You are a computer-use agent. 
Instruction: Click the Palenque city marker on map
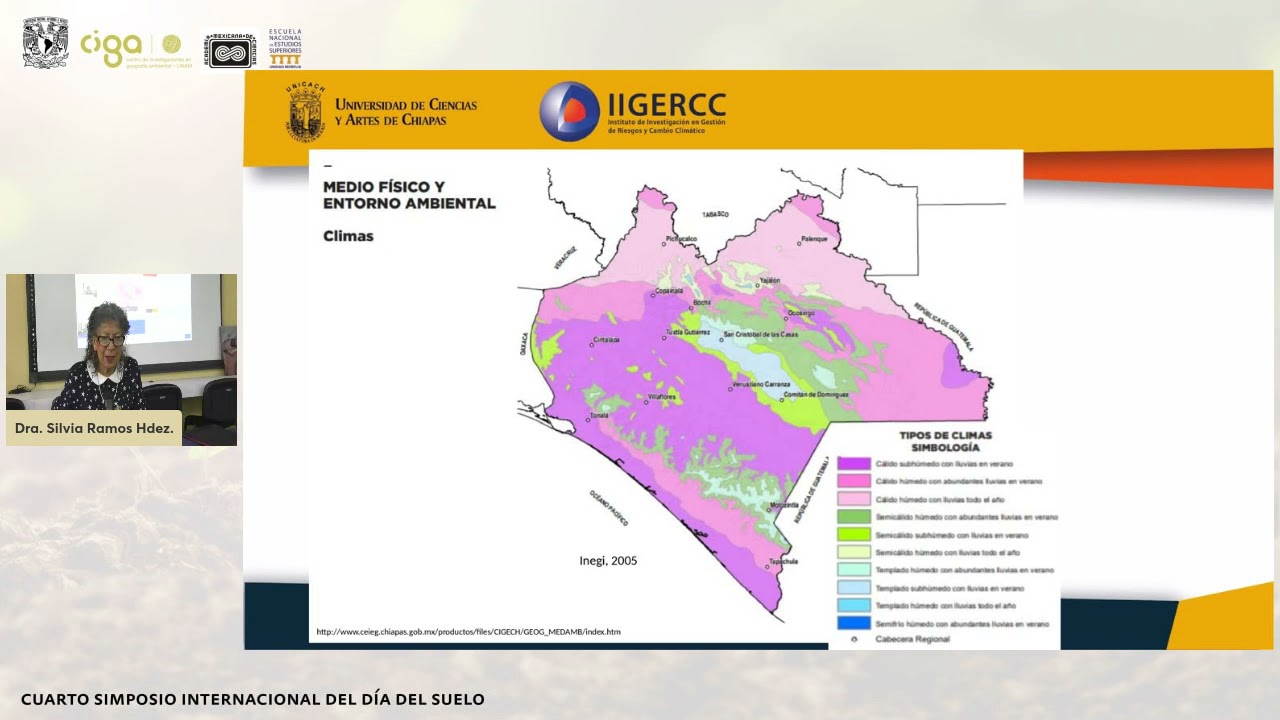[x=801, y=244]
